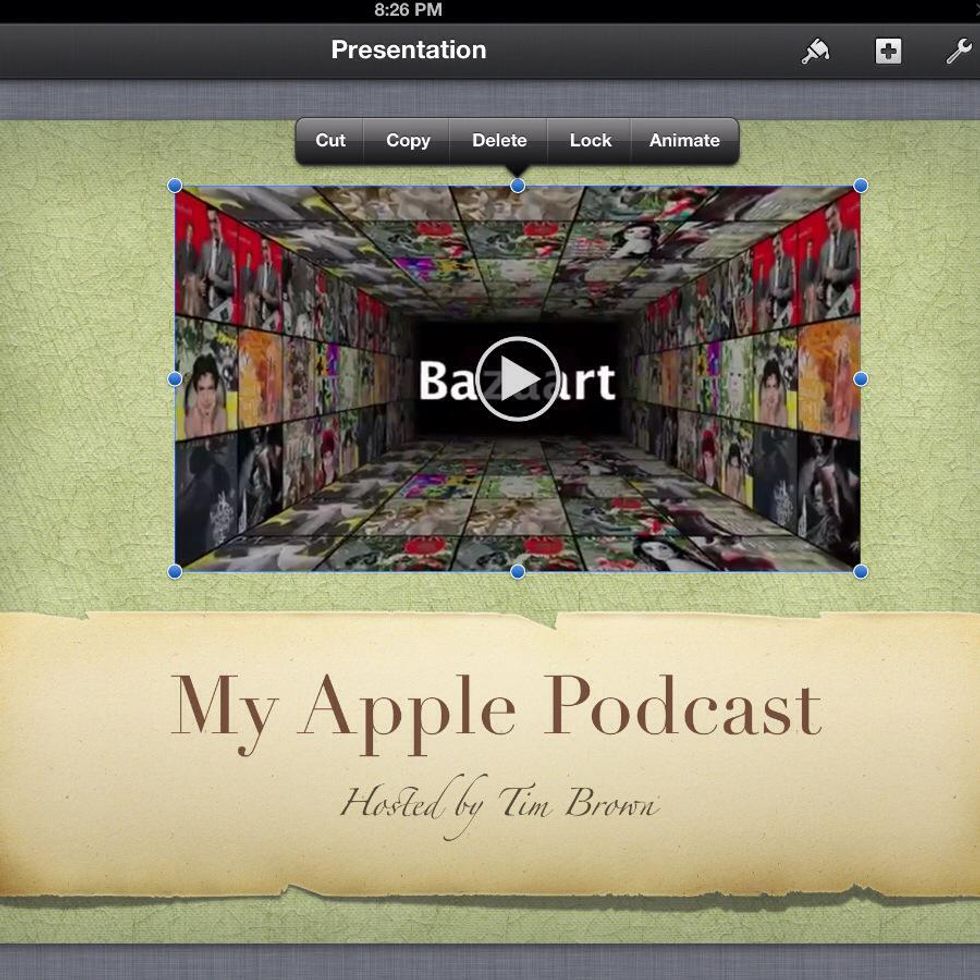The width and height of the screenshot is (980, 980).
Task: Choose Copy from the popup menu
Action: pyautogui.click(x=407, y=141)
